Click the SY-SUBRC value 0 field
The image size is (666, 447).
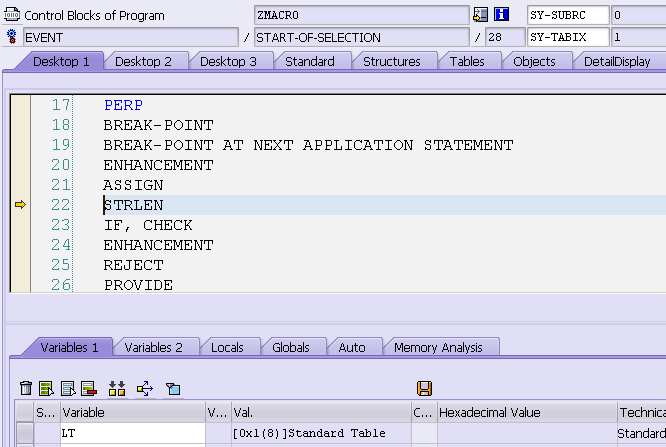pyautogui.click(x=638, y=15)
